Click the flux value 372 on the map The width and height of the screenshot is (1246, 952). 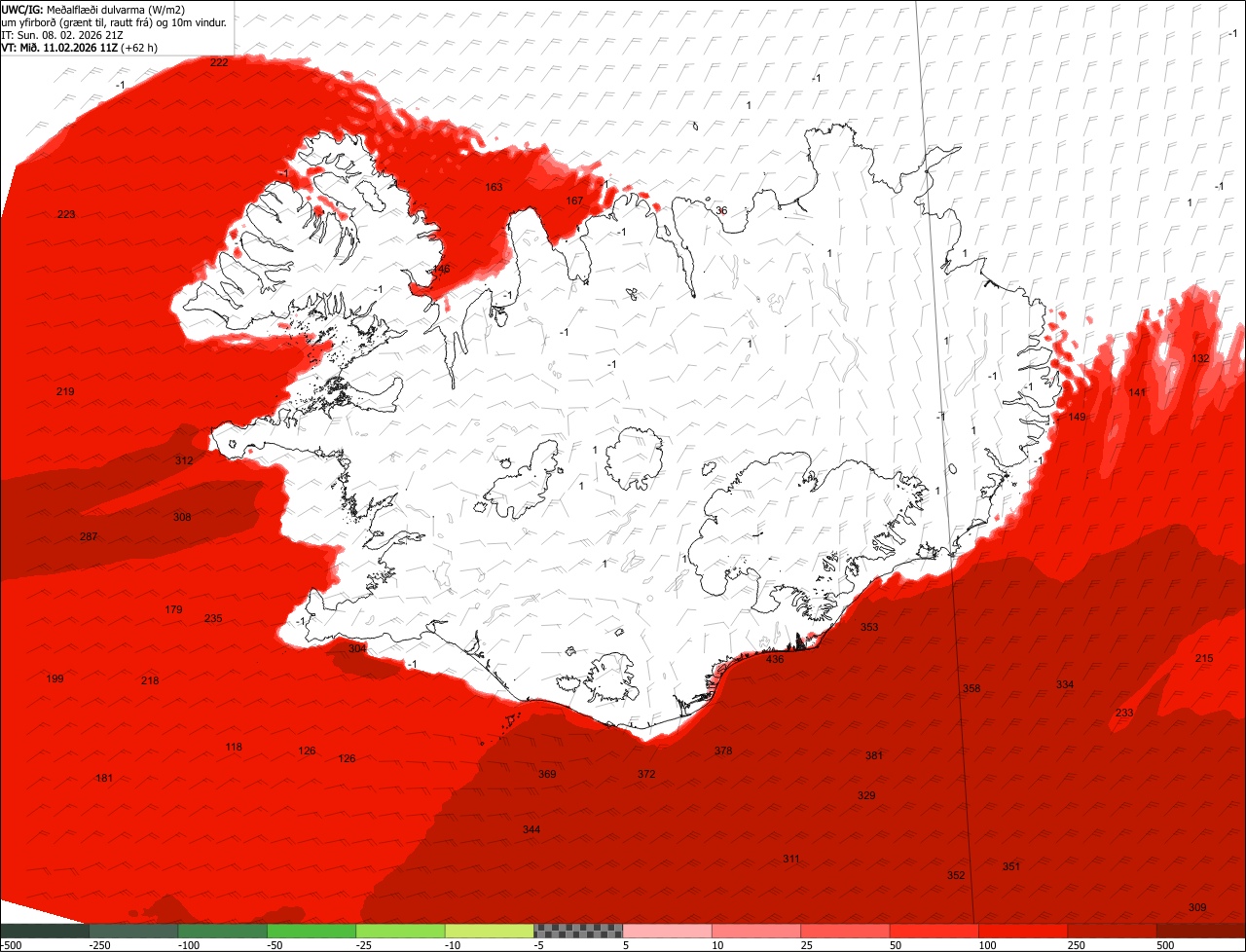pyautogui.click(x=646, y=774)
